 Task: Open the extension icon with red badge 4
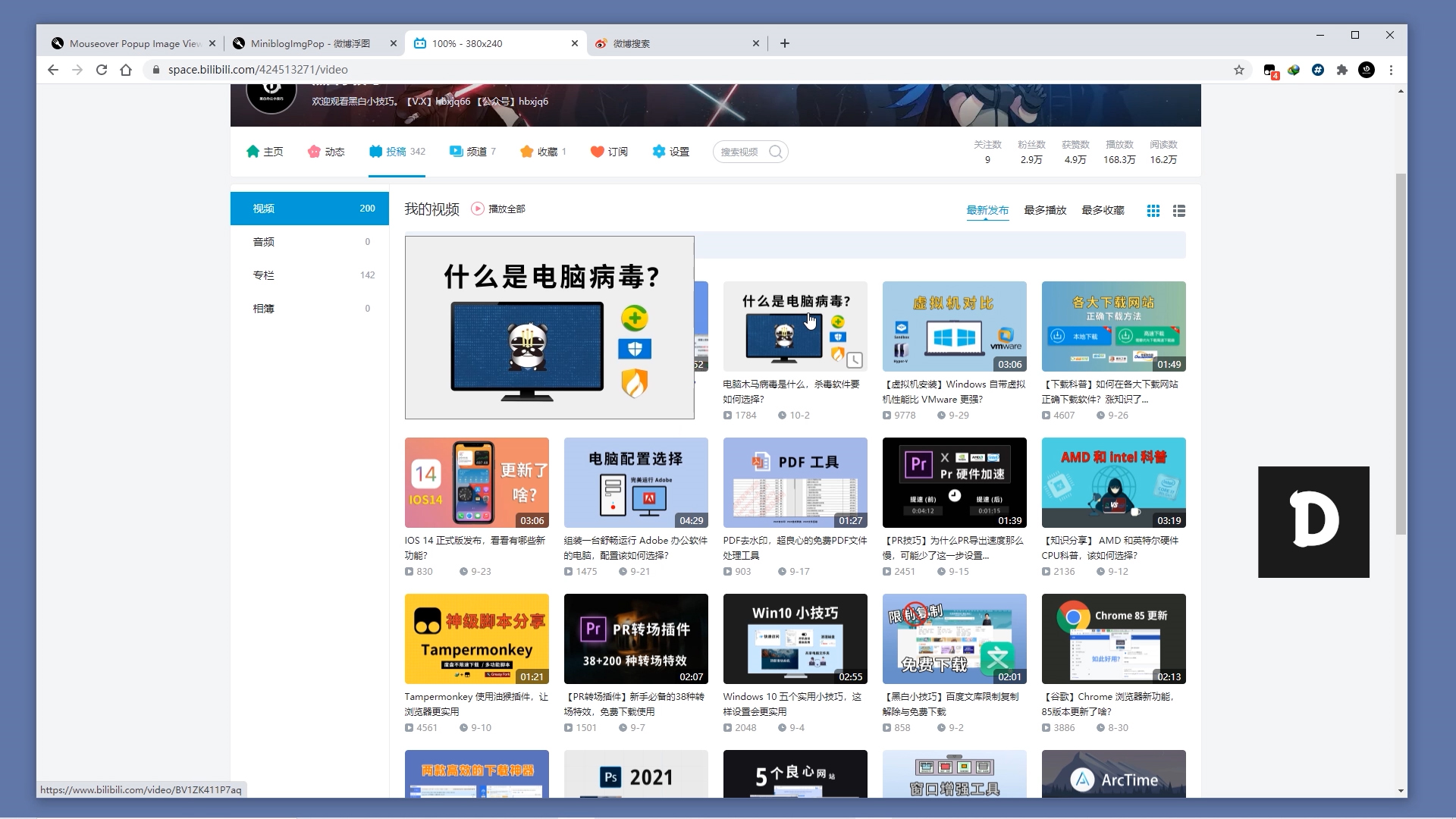coord(1270,71)
